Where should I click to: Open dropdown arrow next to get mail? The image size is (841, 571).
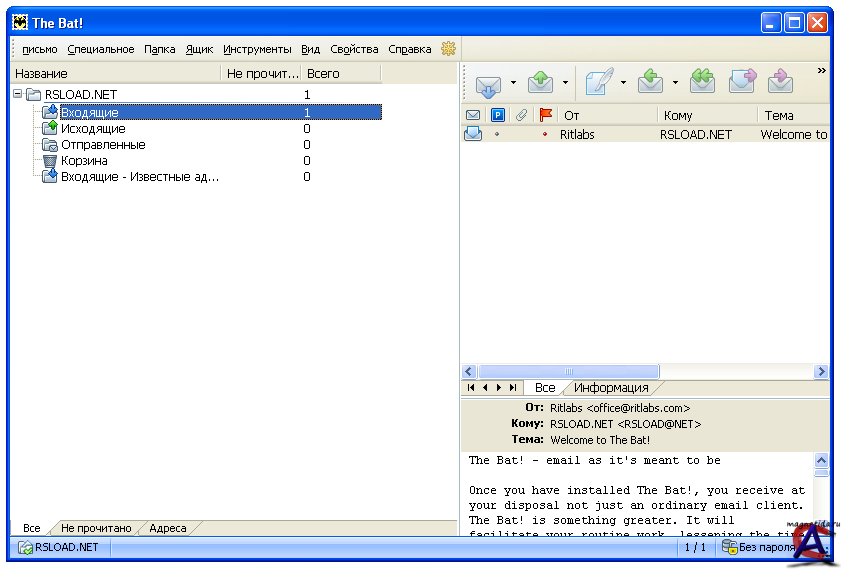514,83
